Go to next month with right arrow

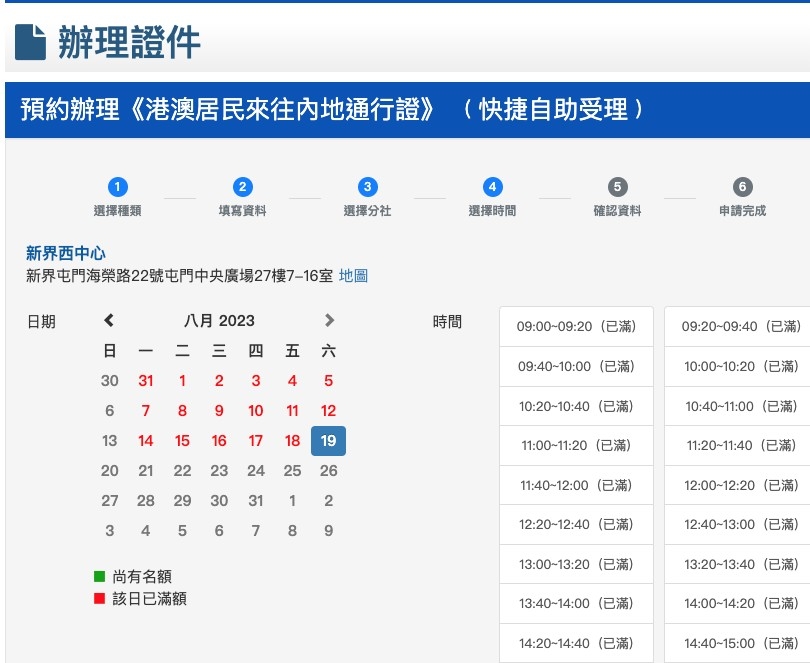(x=328, y=321)
